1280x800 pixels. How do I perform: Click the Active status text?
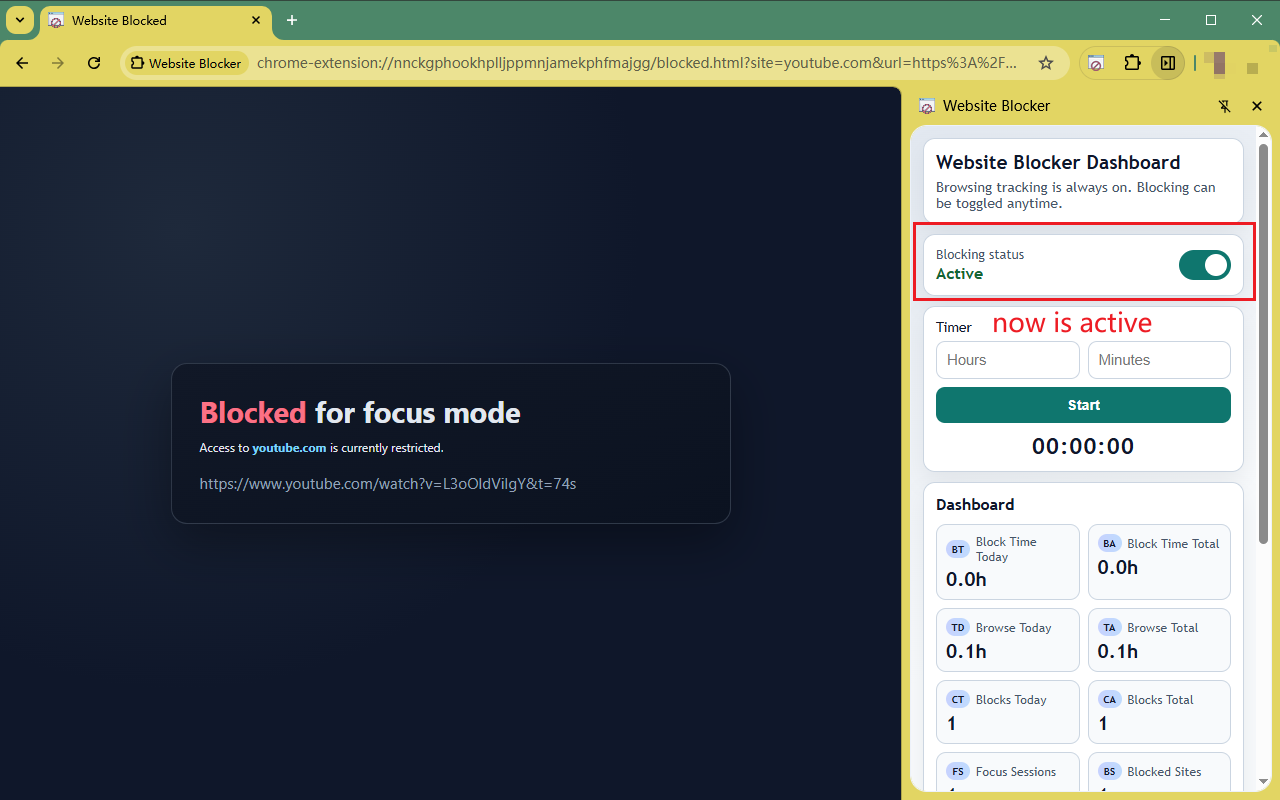pyautogui.click(x=959, y=274)
